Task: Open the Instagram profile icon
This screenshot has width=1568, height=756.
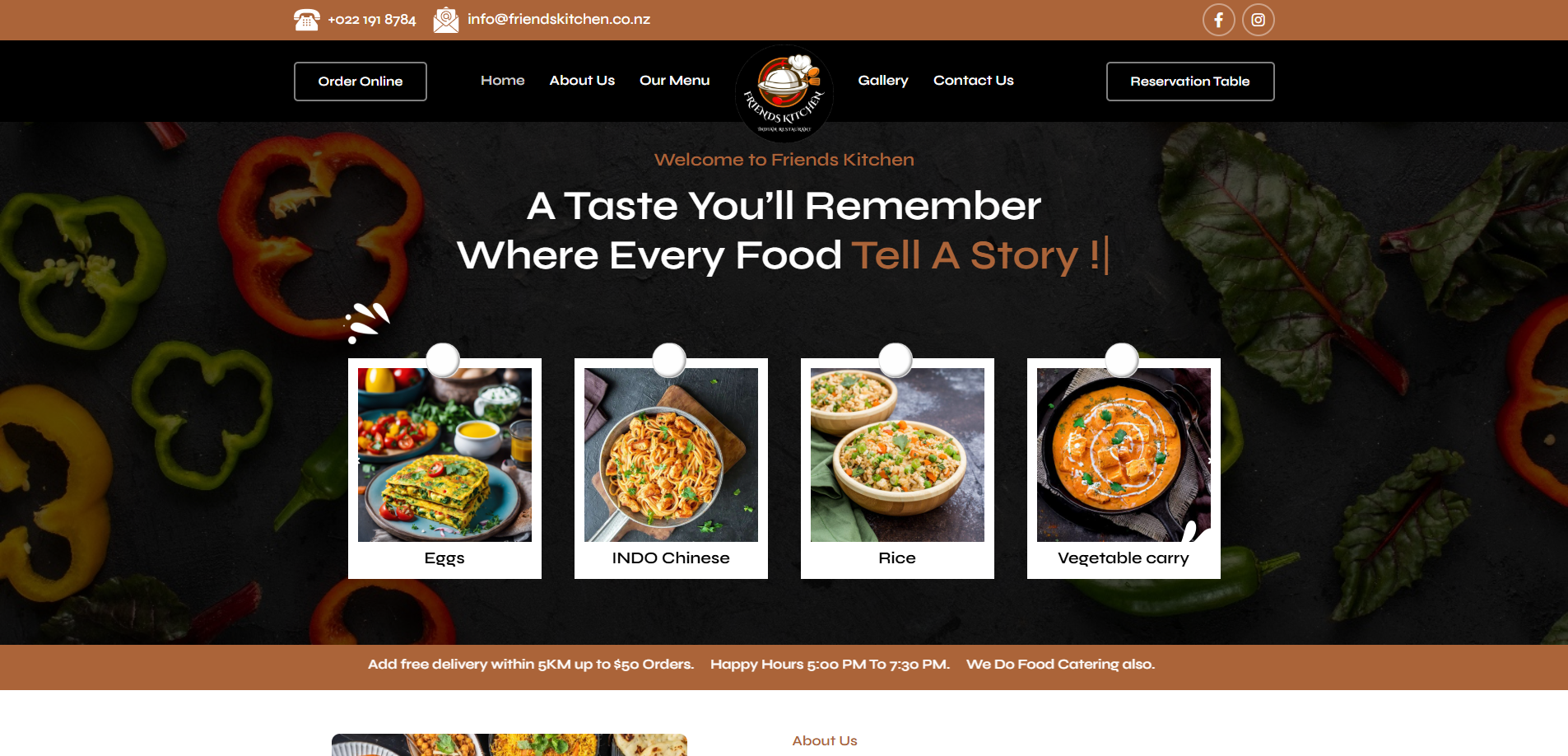Action: pyautogui.click(x=1258, y=20)
